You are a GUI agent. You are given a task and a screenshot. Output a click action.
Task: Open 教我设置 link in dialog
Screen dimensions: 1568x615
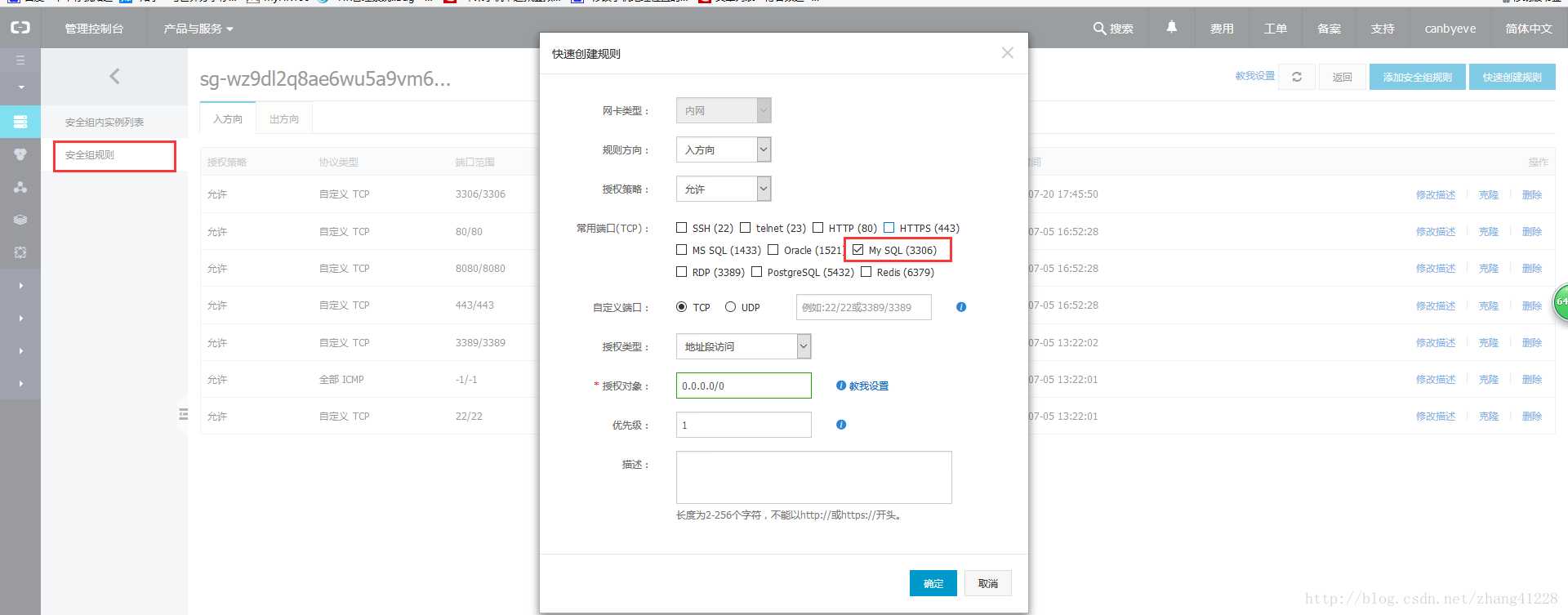(x=869, y=385)
